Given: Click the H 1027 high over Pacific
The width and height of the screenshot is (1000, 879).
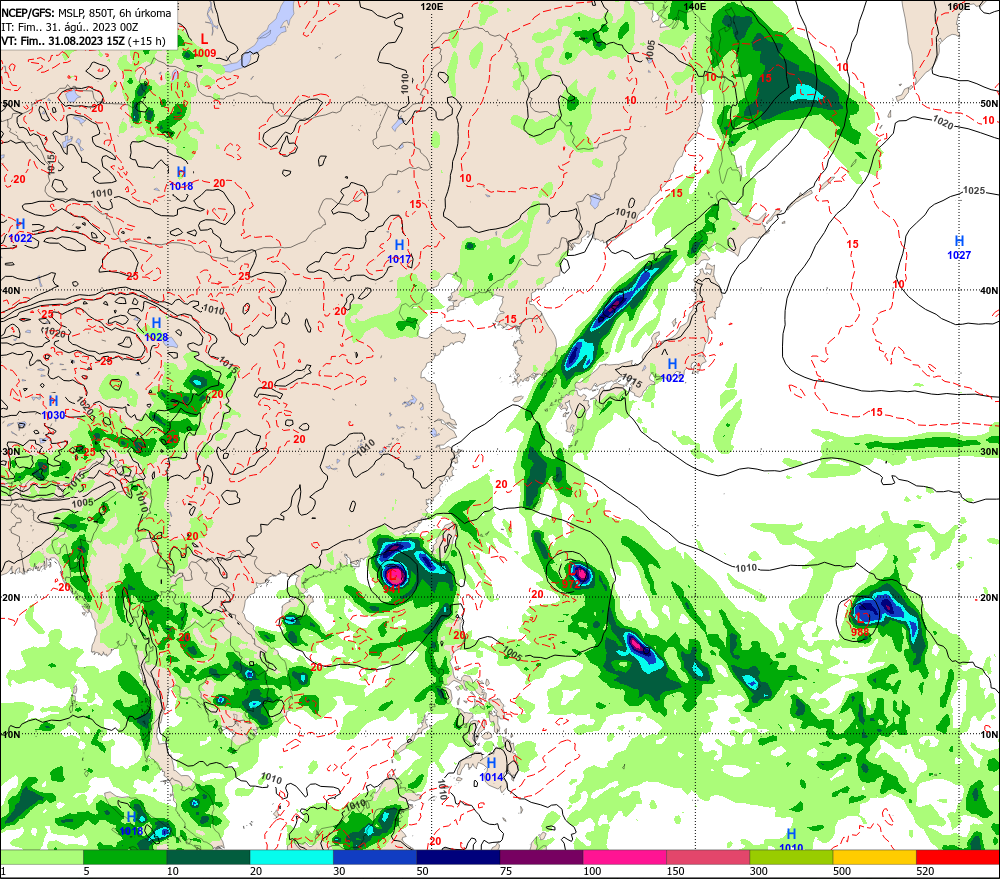Looking at the screenshot, I should tap(959, 247).
